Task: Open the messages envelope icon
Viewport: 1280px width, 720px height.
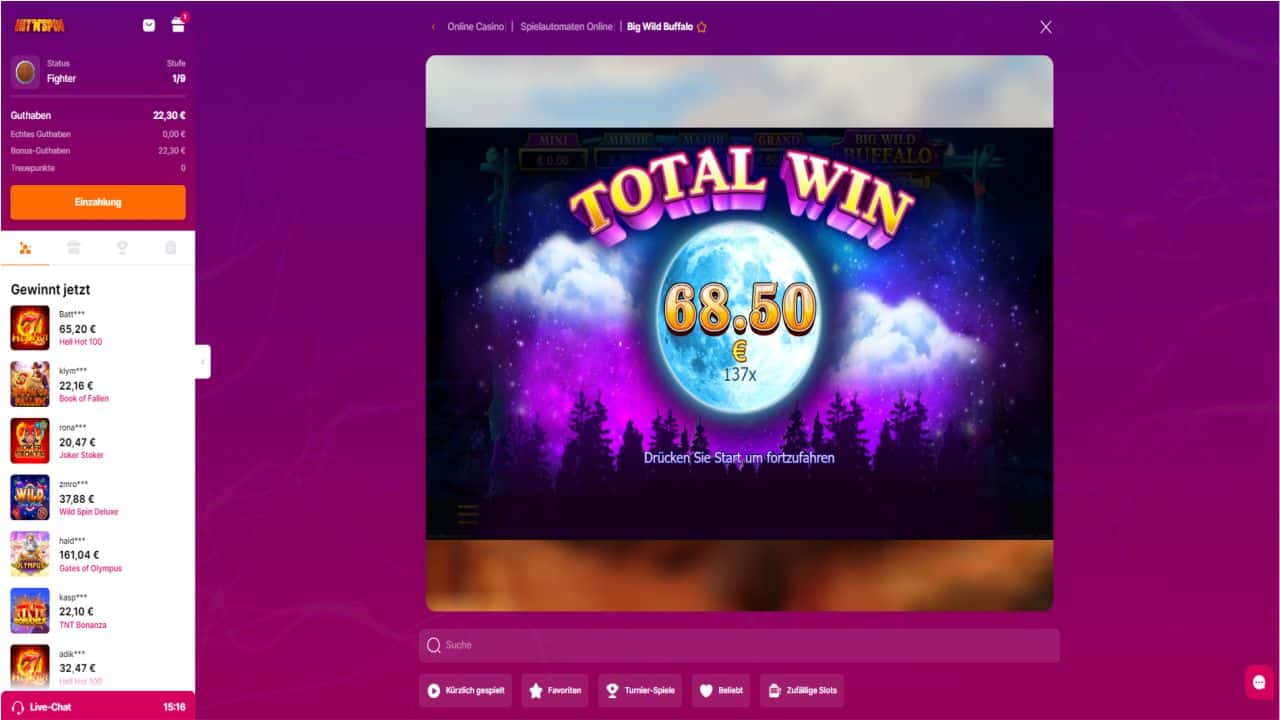Action: tap(149, 25)
